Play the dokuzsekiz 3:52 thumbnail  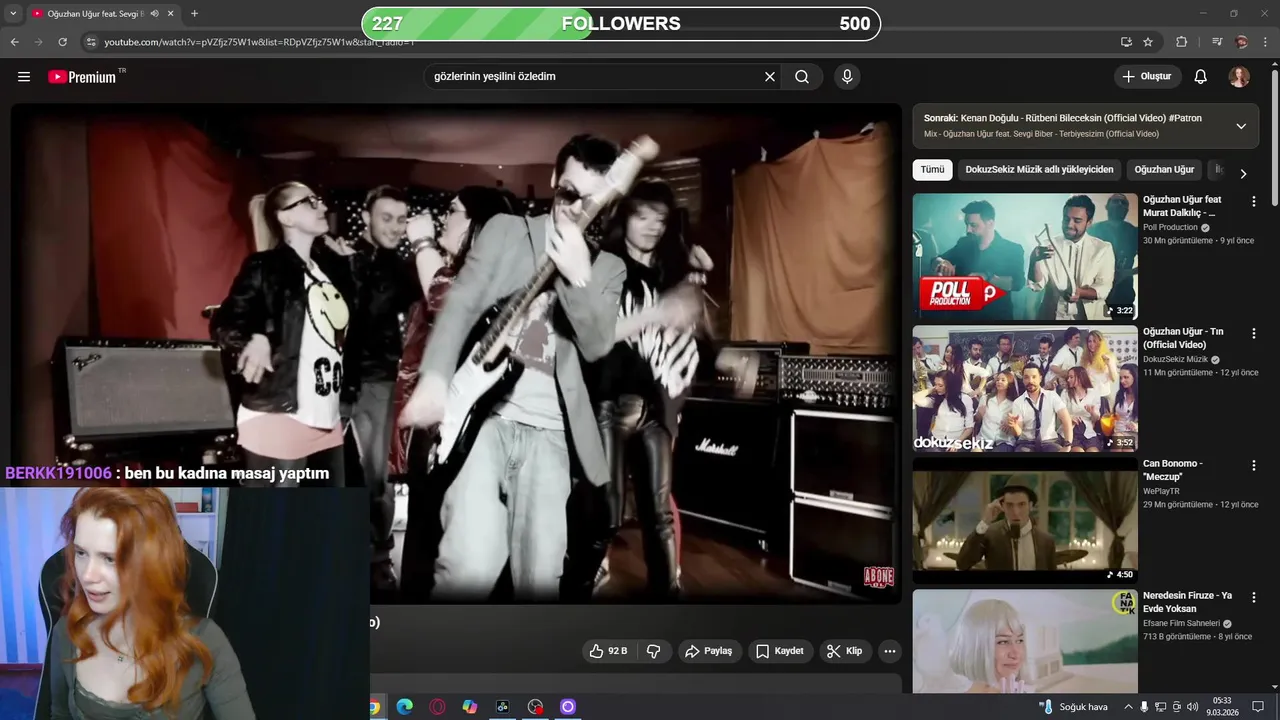point(1025,388)
